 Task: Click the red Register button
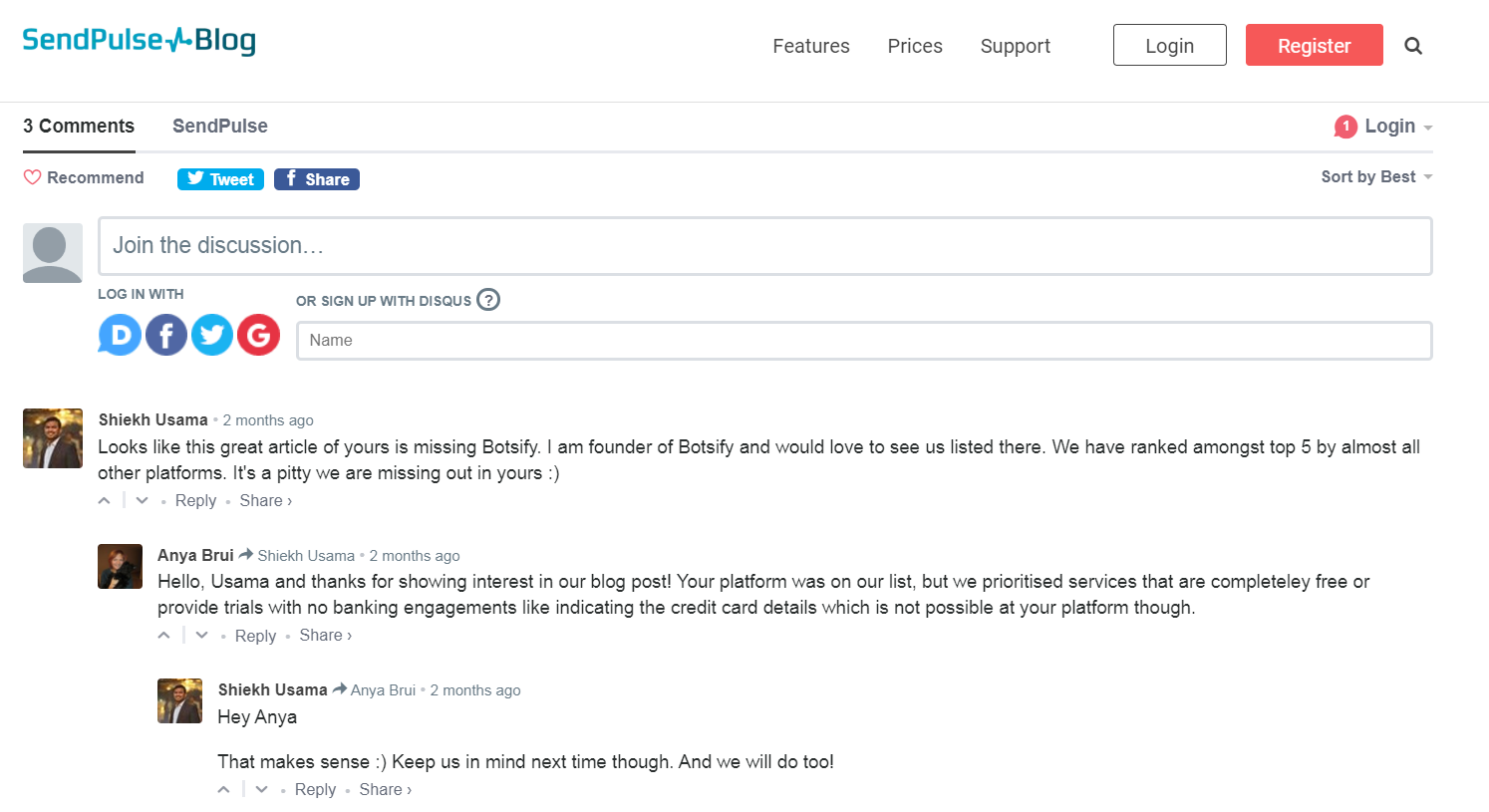click(1315, 45)
